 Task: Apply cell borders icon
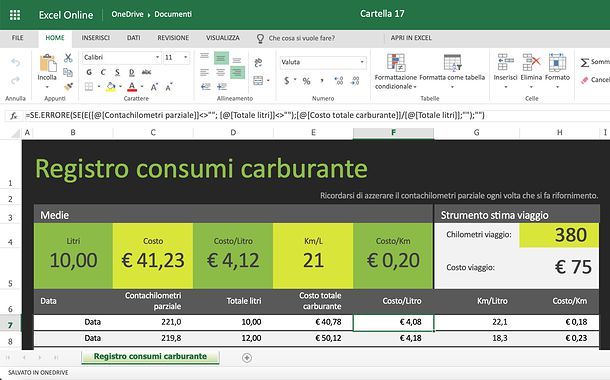(89, 86)
